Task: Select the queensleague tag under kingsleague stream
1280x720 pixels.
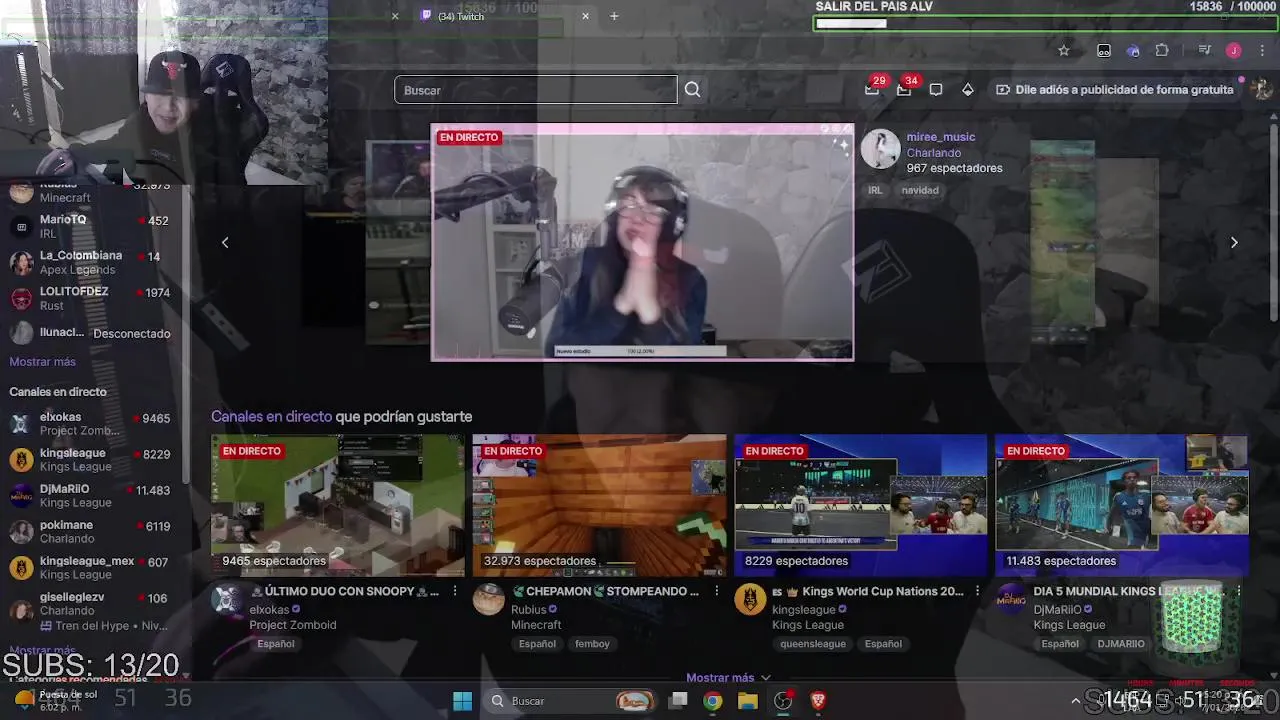Action: pos(813,644)
